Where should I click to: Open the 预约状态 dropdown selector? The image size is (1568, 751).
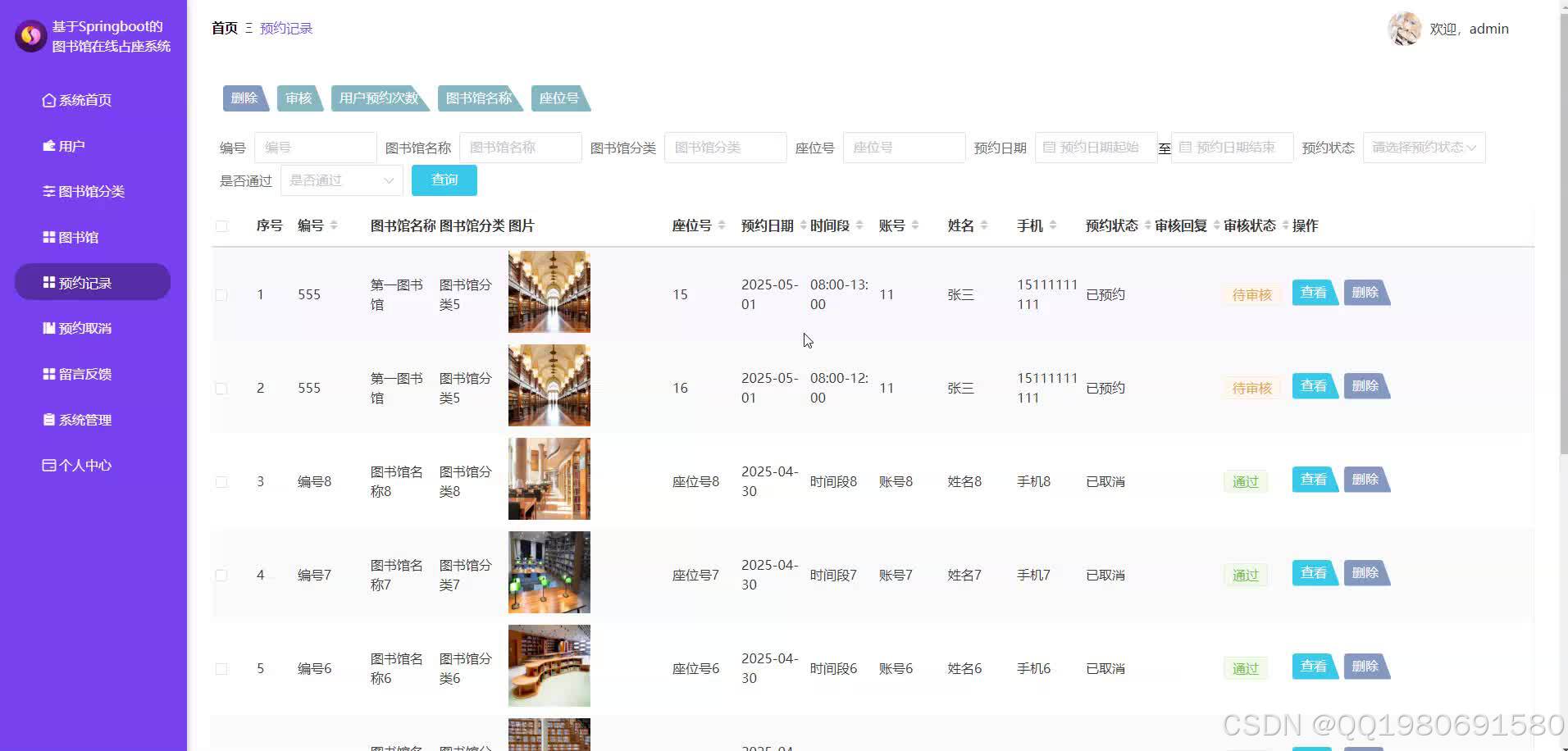point(1424,147)
